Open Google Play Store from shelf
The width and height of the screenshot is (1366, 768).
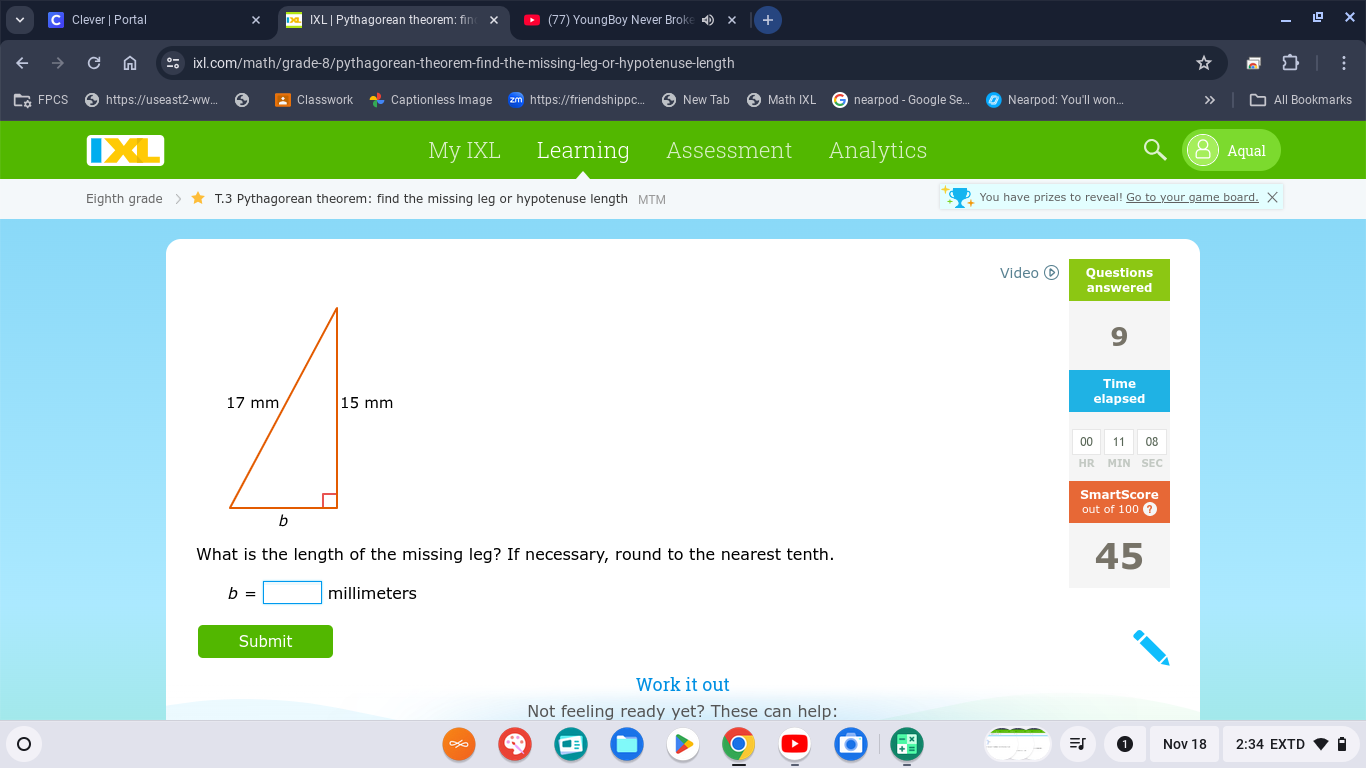point(683,744)
